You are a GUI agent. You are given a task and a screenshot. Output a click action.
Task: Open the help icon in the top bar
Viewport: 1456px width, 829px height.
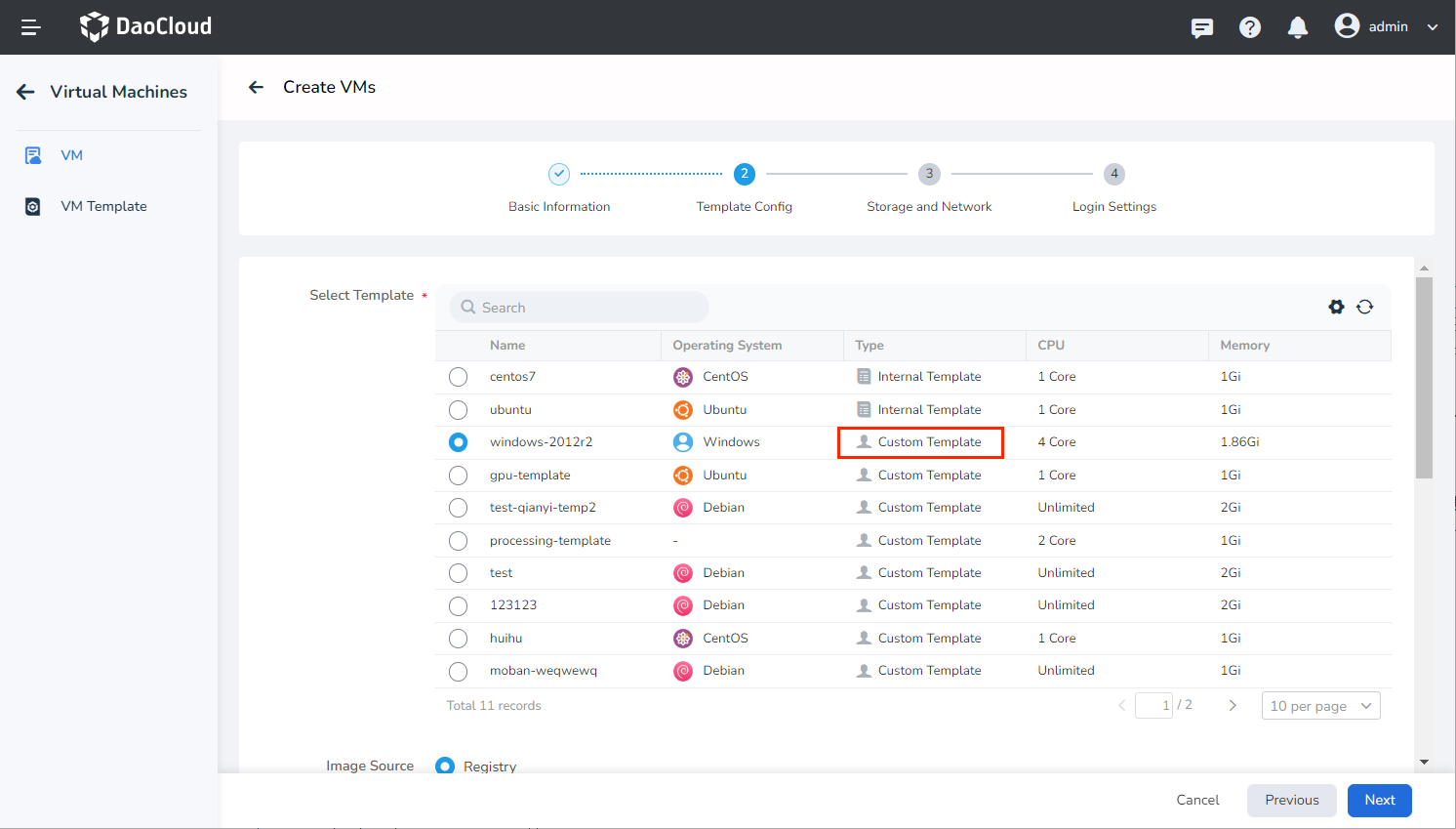pyautogui.click(x=1250, y=26)
